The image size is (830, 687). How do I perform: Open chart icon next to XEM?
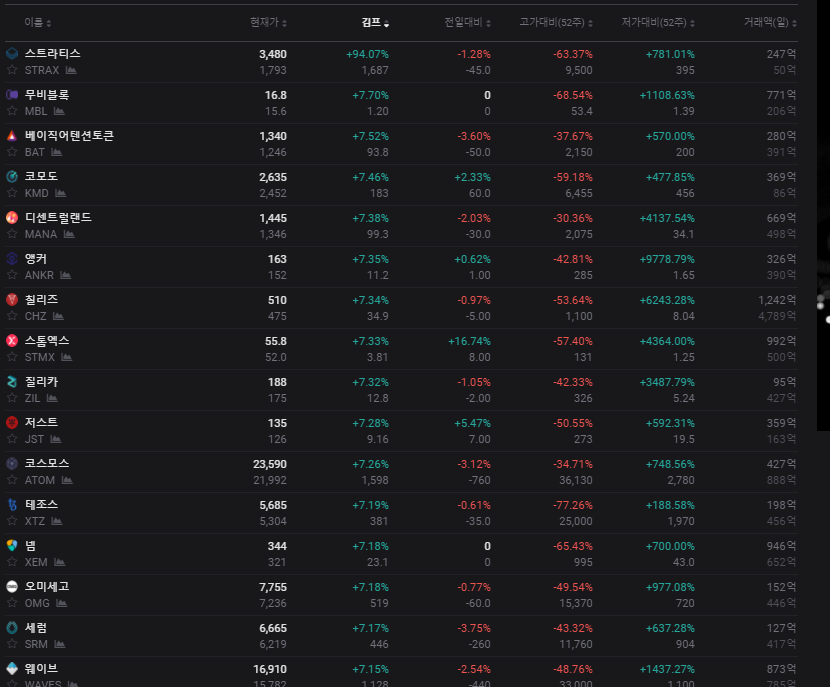(59, 562)
